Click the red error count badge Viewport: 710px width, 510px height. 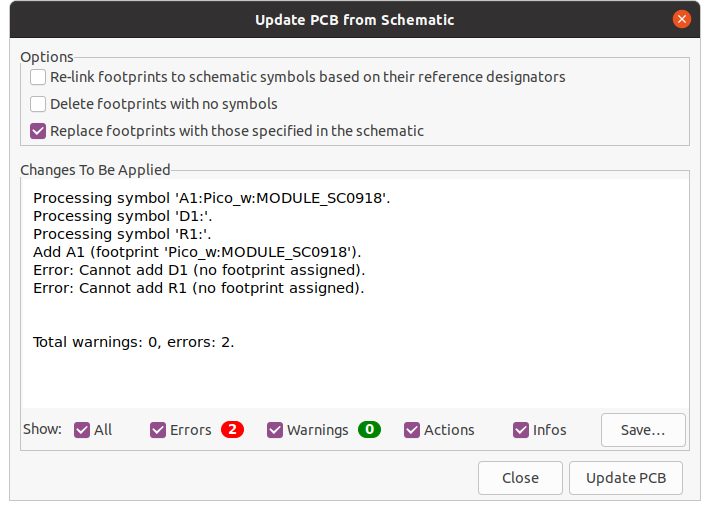pos(233,430)
